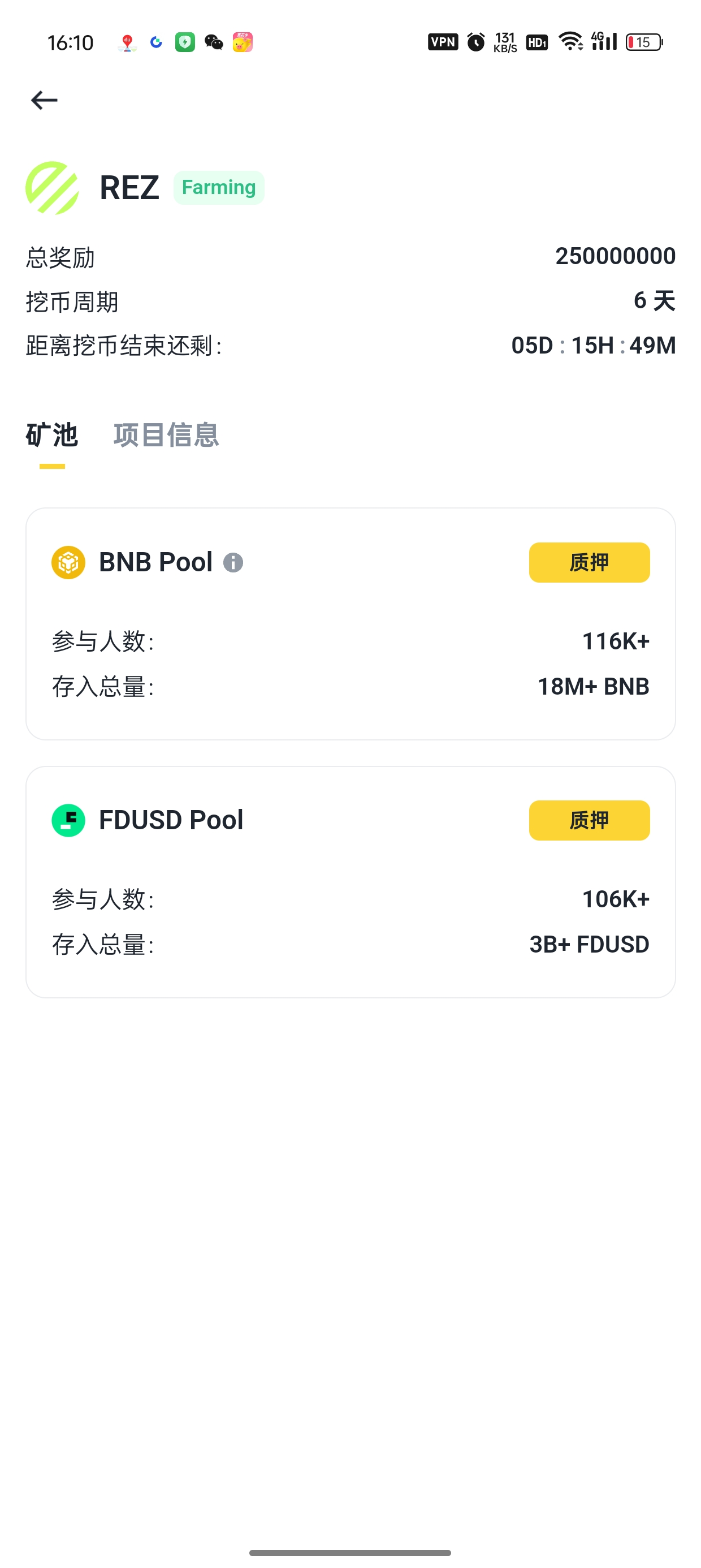701x1568 pixels.
Task: Open the FDUSD Pool card title
Action: (171, 820)
